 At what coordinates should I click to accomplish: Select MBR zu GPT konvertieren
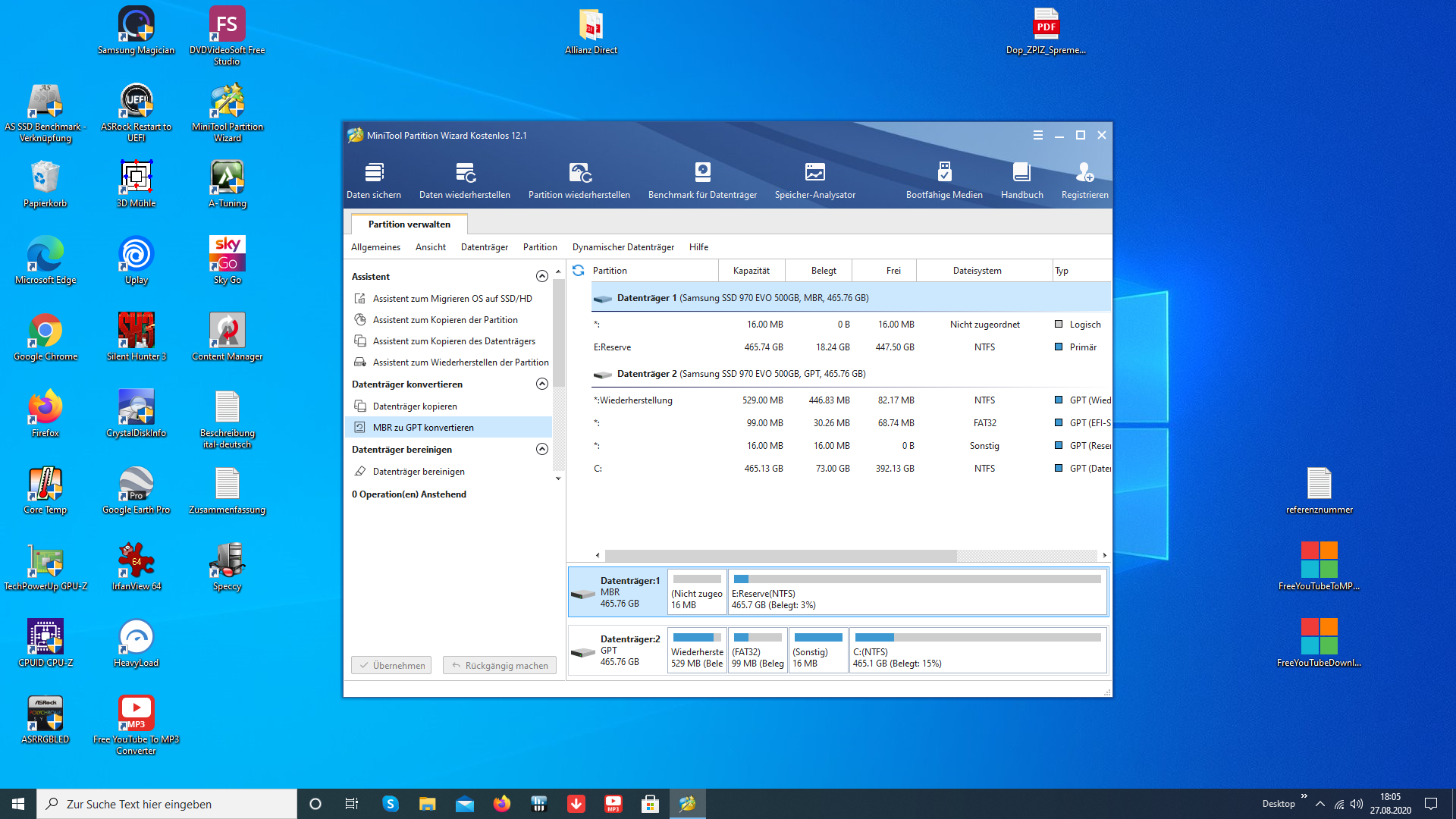[449, 428]
